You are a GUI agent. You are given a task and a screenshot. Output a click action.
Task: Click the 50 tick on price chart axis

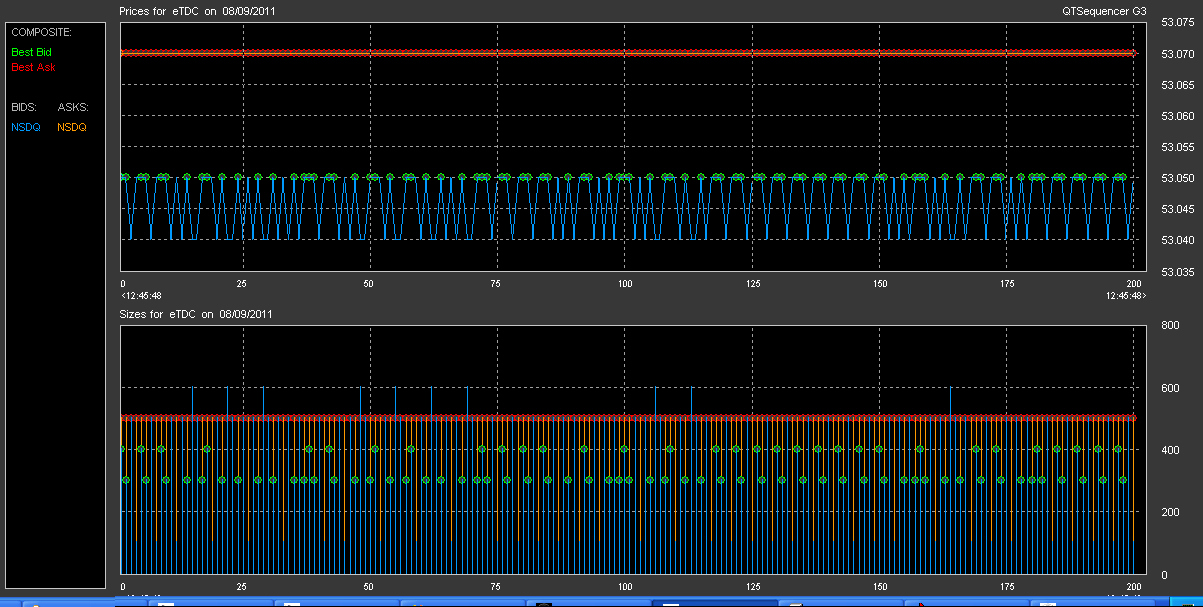tap(369, 284)
